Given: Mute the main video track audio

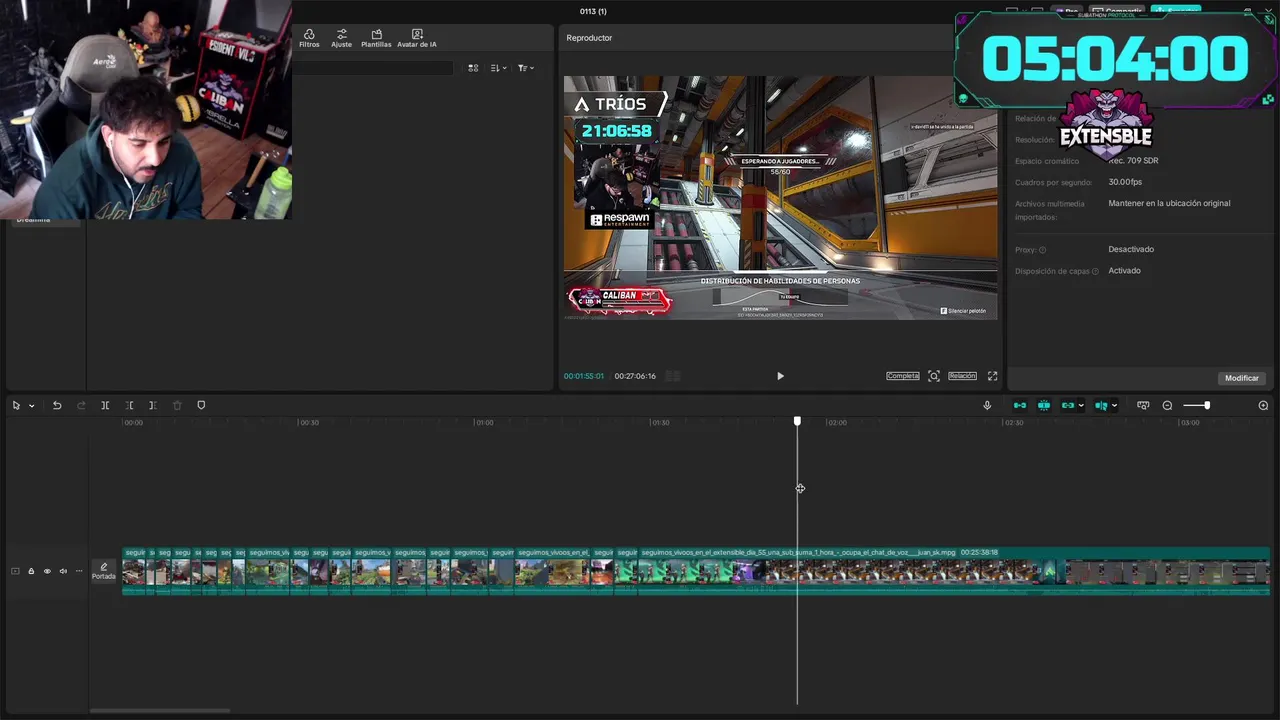Looking at the screenshot, I should tap(63, 571).
